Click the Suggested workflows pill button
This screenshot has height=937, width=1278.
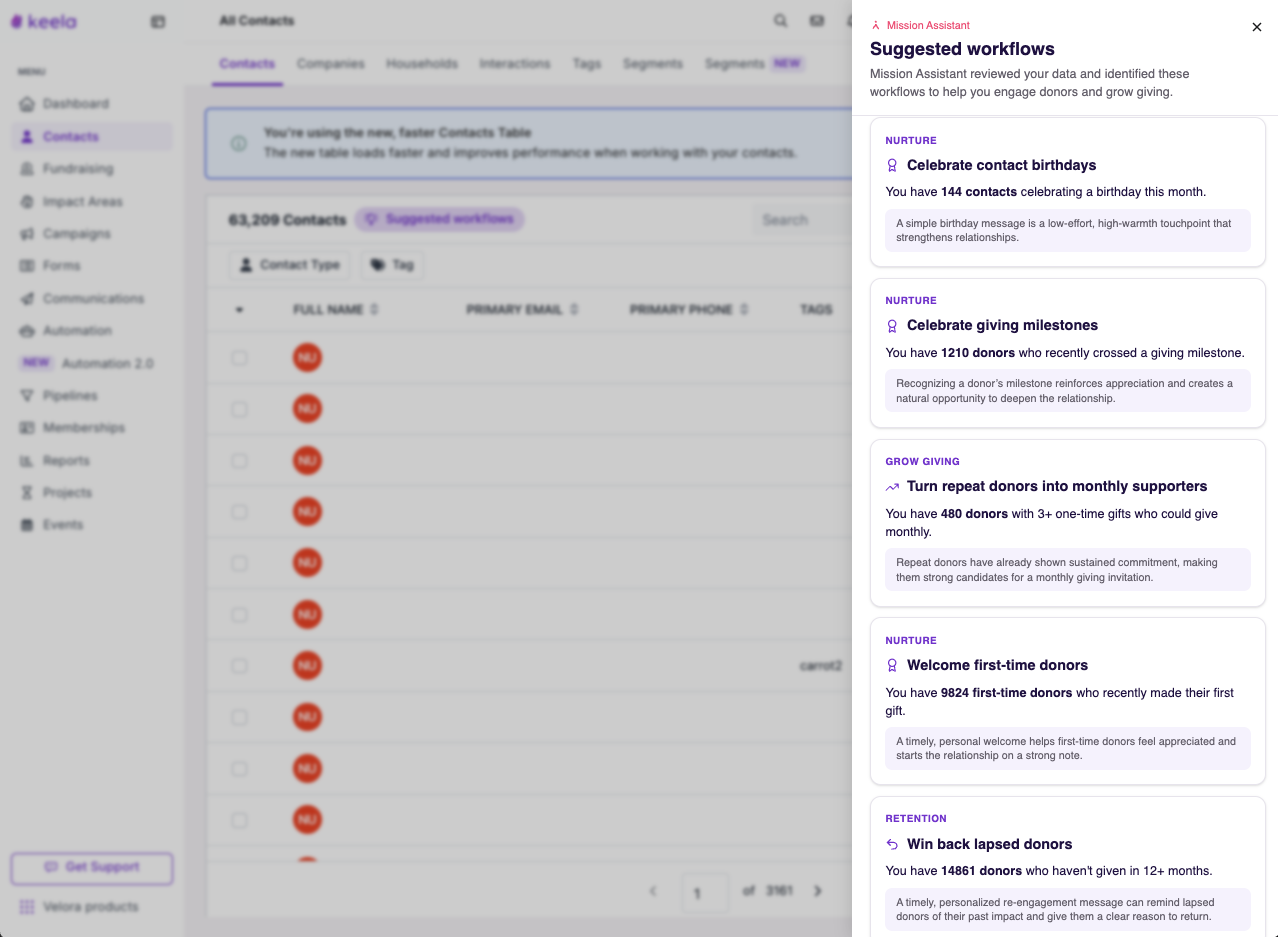pos(440,219)
